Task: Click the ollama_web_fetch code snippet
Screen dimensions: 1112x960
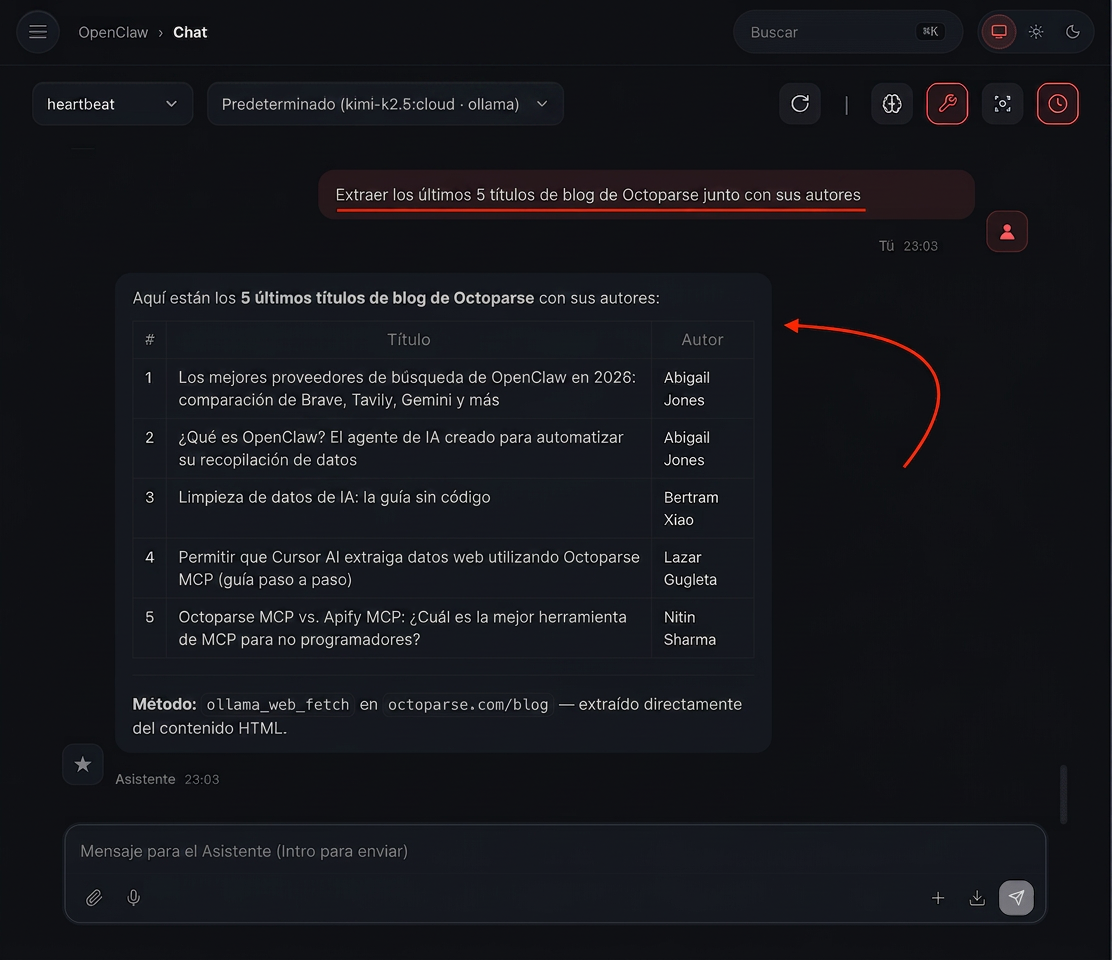Action: 277,705
